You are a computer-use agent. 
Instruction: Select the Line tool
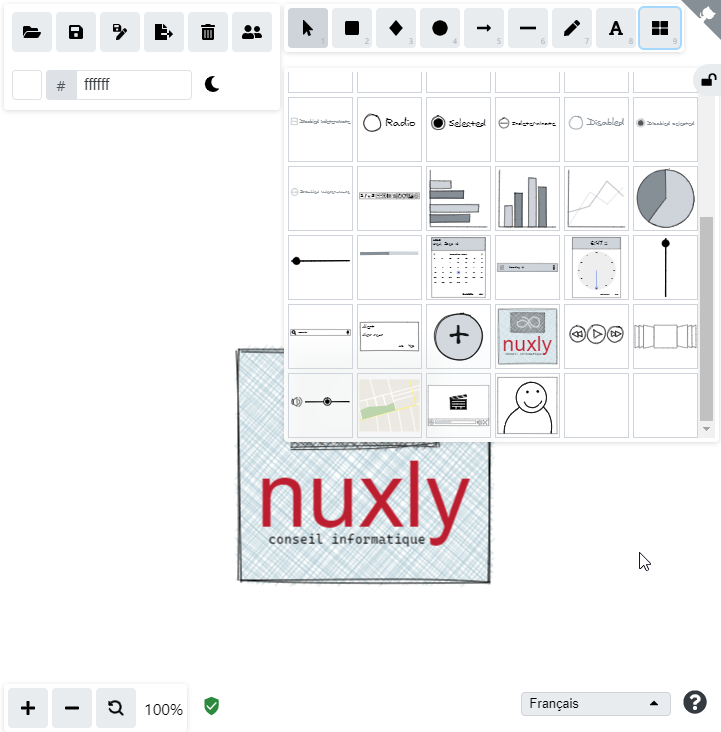[x=528, y=28]
